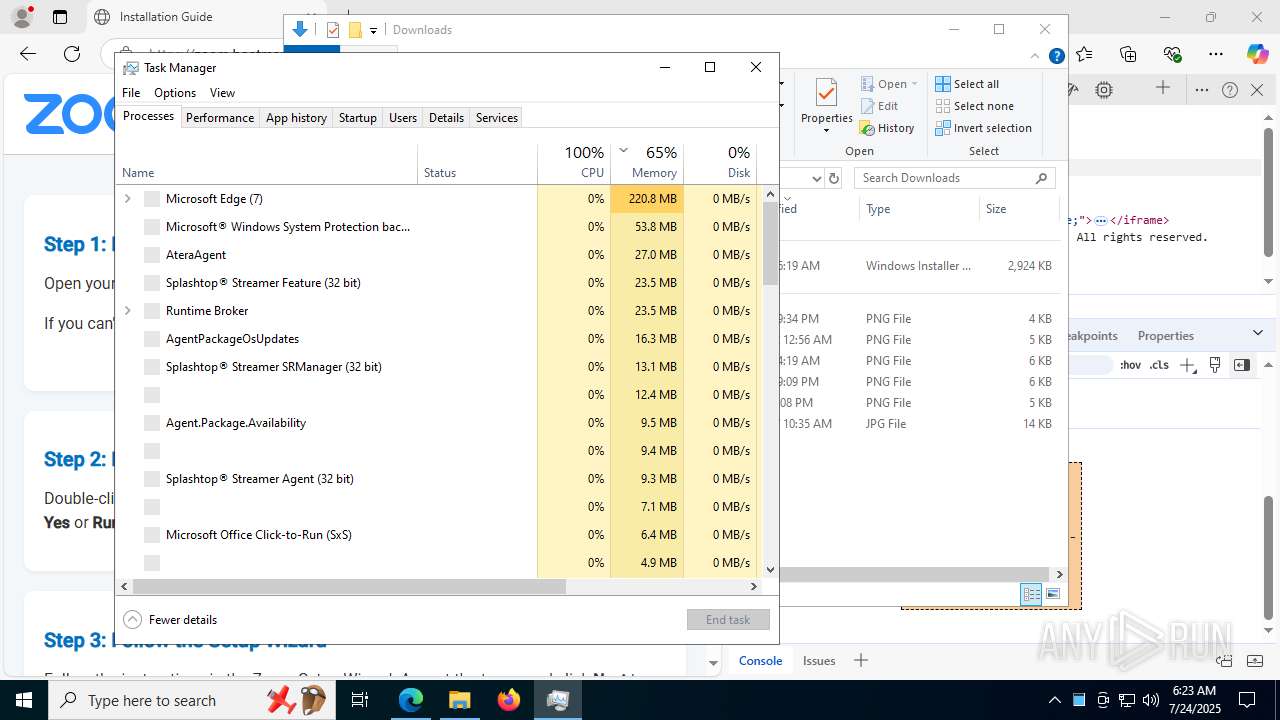The height and width of the screenshot is (720, 1280).
Task: Toggle .cls element classes in DevTools
Action: click(1158, 365)
